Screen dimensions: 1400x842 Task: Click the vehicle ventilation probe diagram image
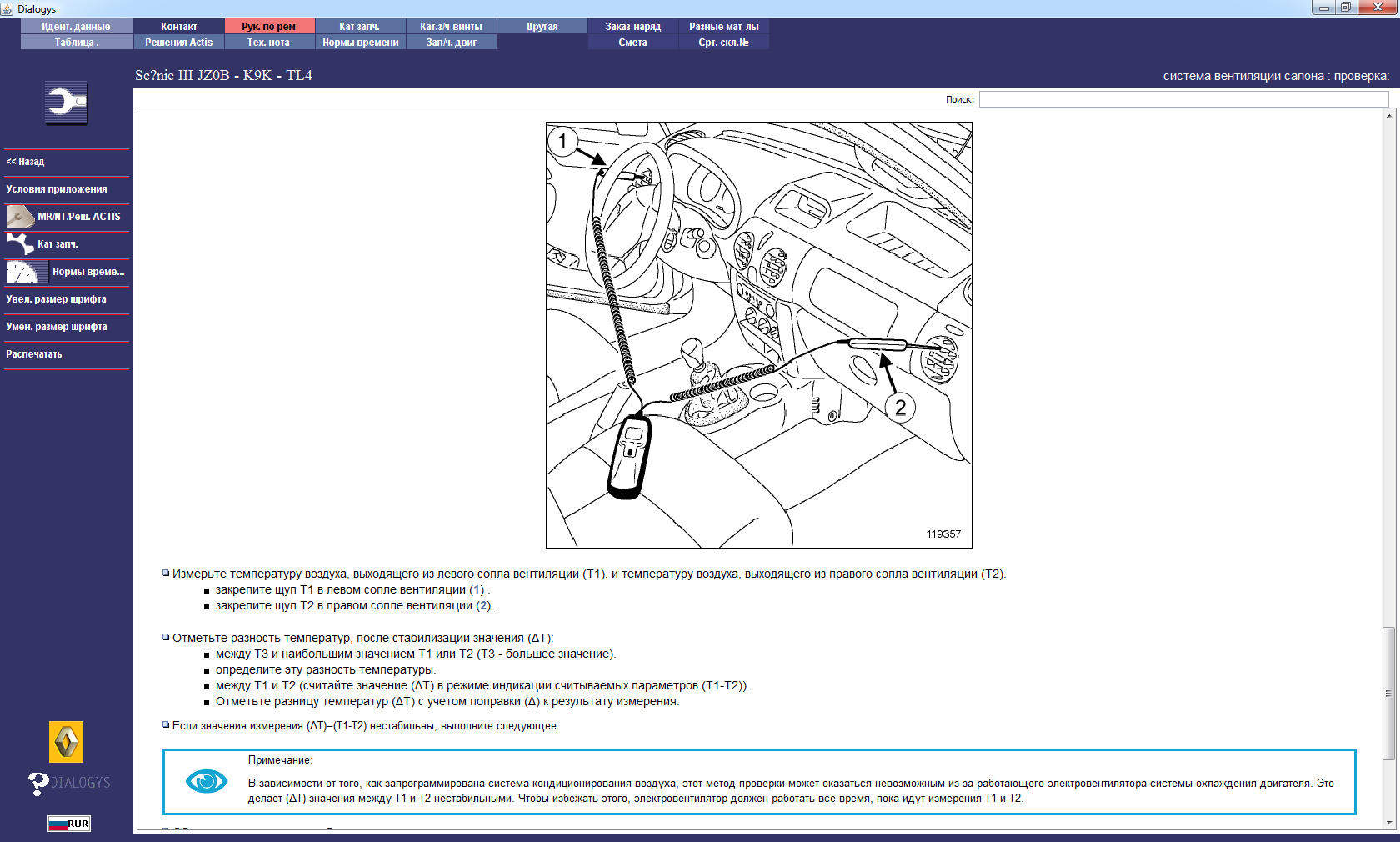point(759,335)
